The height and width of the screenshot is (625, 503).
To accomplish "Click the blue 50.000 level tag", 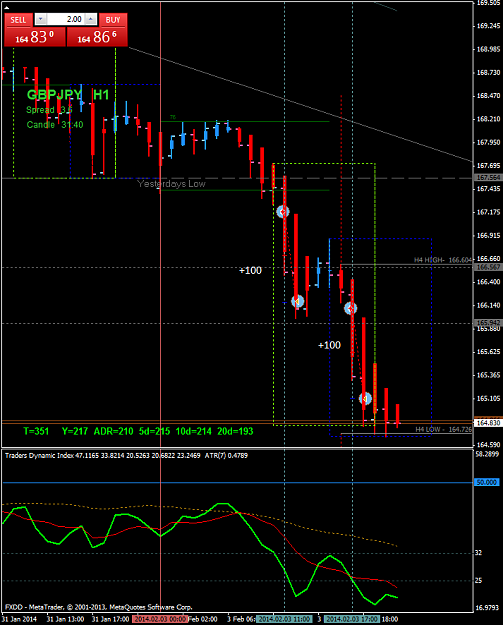I will (486, 482).
